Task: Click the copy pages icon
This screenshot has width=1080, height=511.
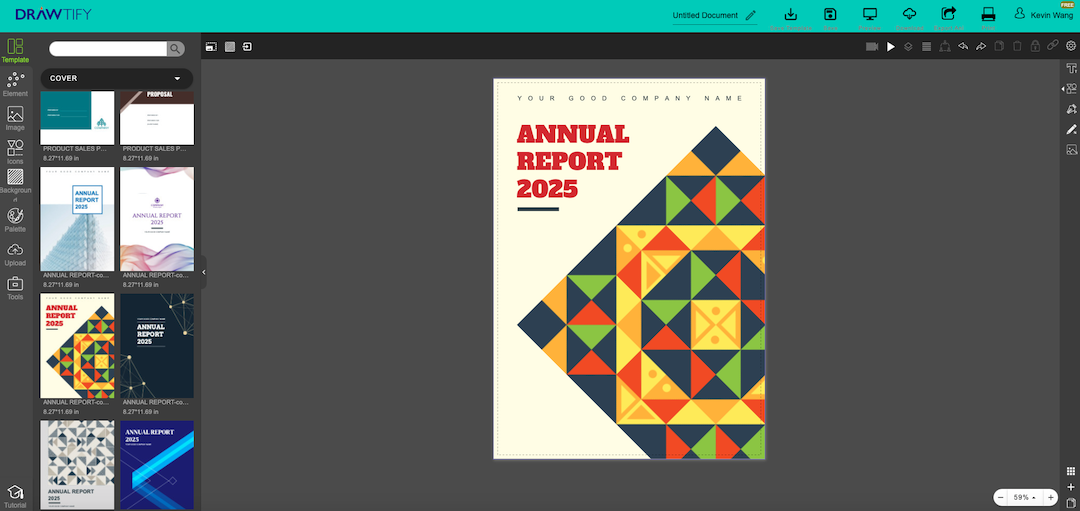Action: [999, 46]
